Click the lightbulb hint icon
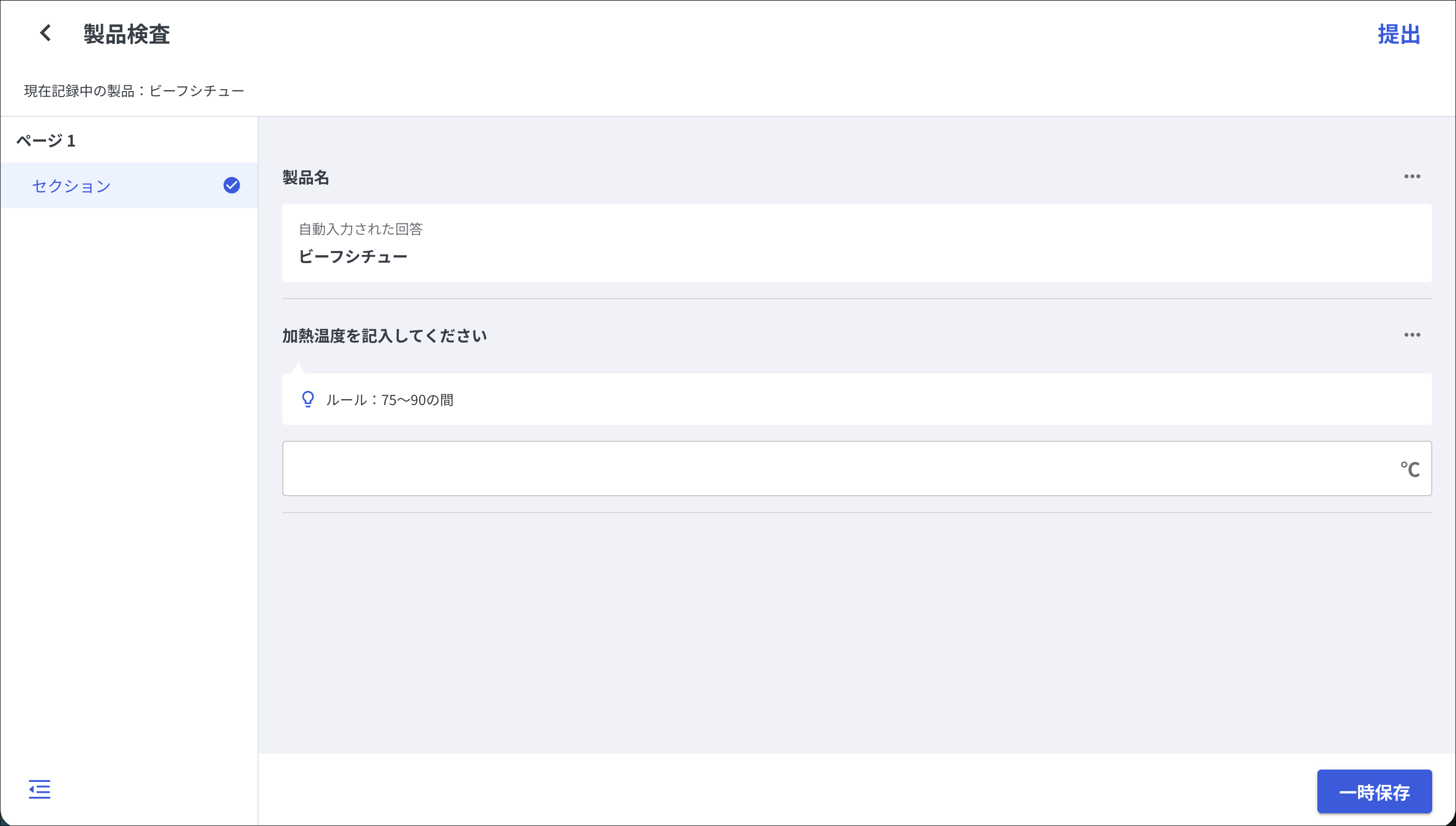Screen dimensions: 1456x826 pyautogui.click(x=308, y=400)
